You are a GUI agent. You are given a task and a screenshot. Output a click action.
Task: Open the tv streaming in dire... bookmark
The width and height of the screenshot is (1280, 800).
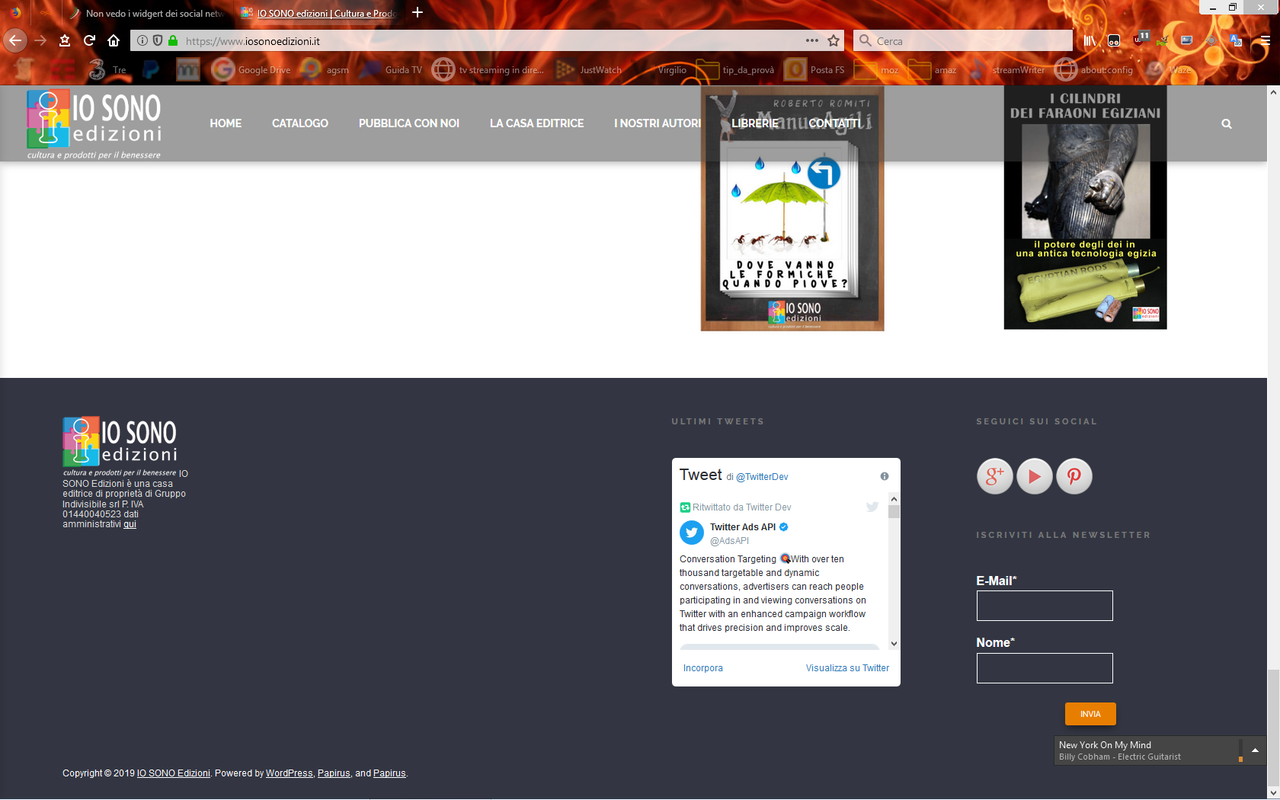point(487,70)
